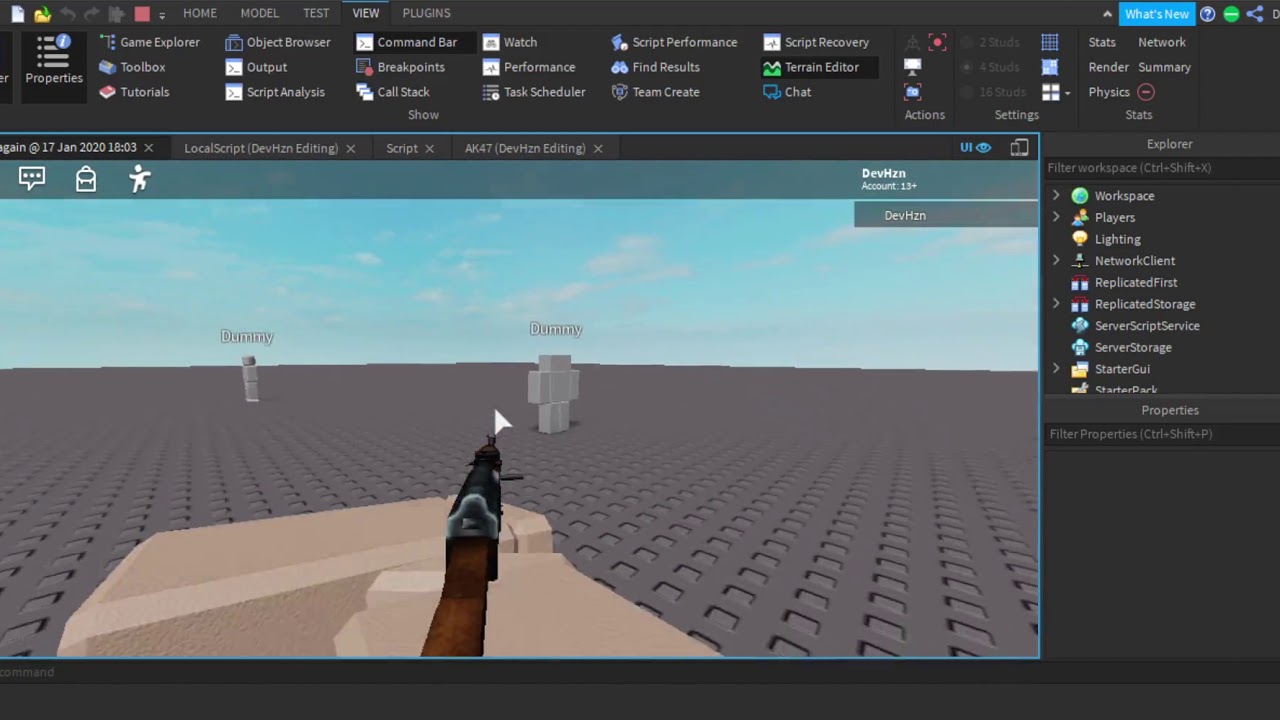
Task: Toggle the grid material icon in Settings
Action: (x=1050, y=67)
